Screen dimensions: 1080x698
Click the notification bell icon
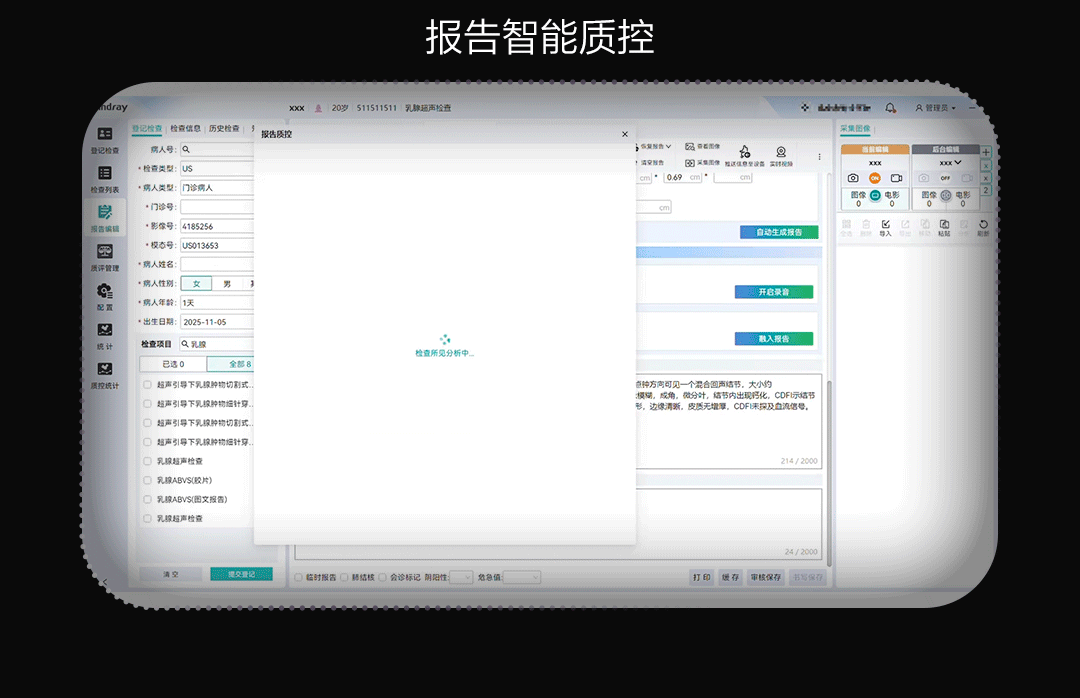890,107
